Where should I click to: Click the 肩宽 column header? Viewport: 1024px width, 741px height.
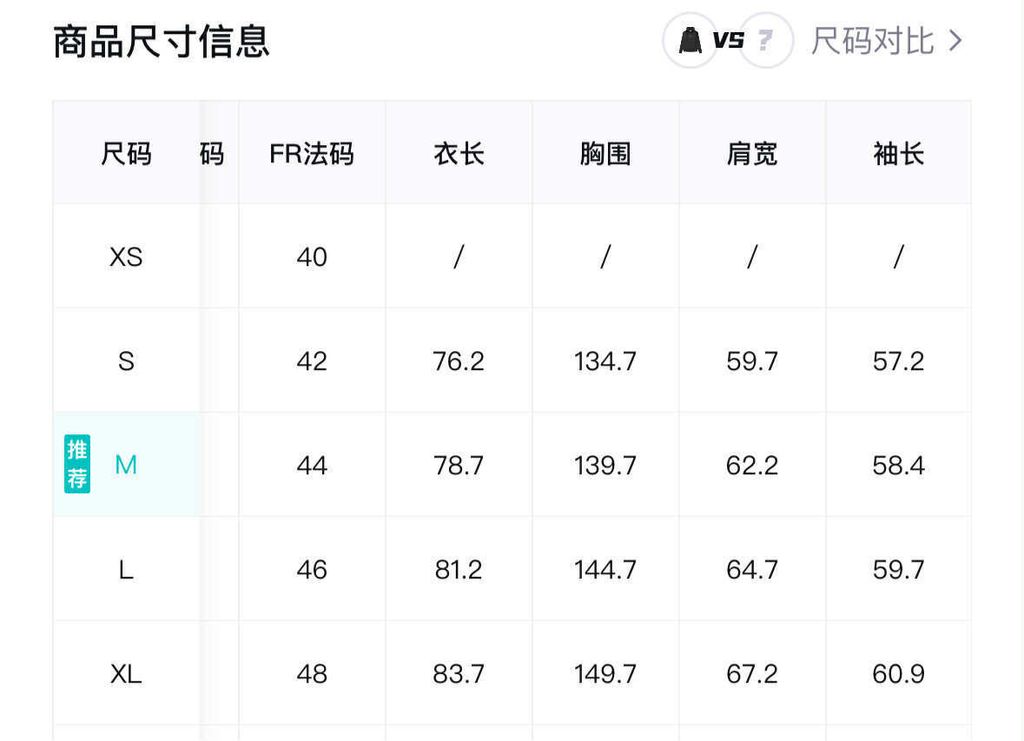point(752,154)
